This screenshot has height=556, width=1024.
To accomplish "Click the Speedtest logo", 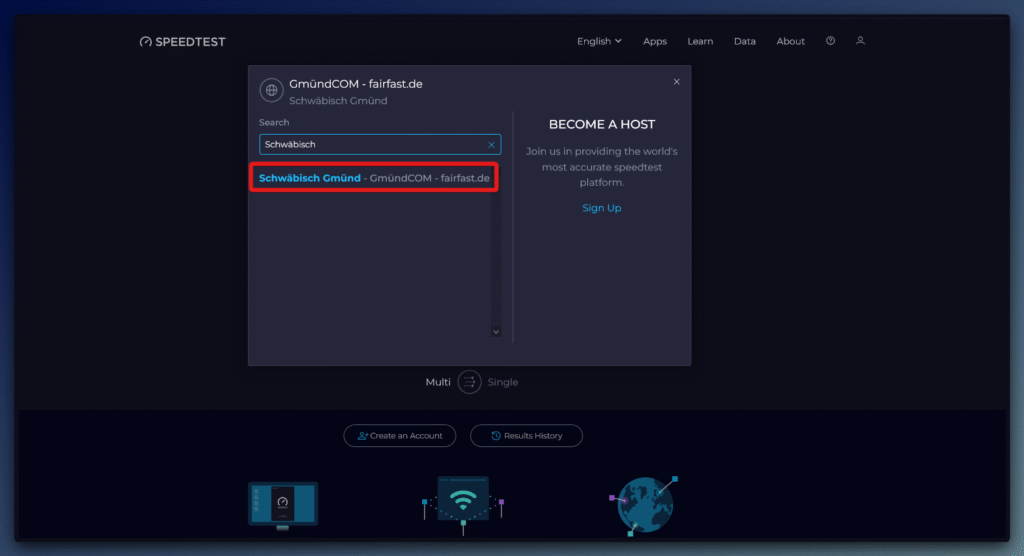I will click(x=183, y=42).
